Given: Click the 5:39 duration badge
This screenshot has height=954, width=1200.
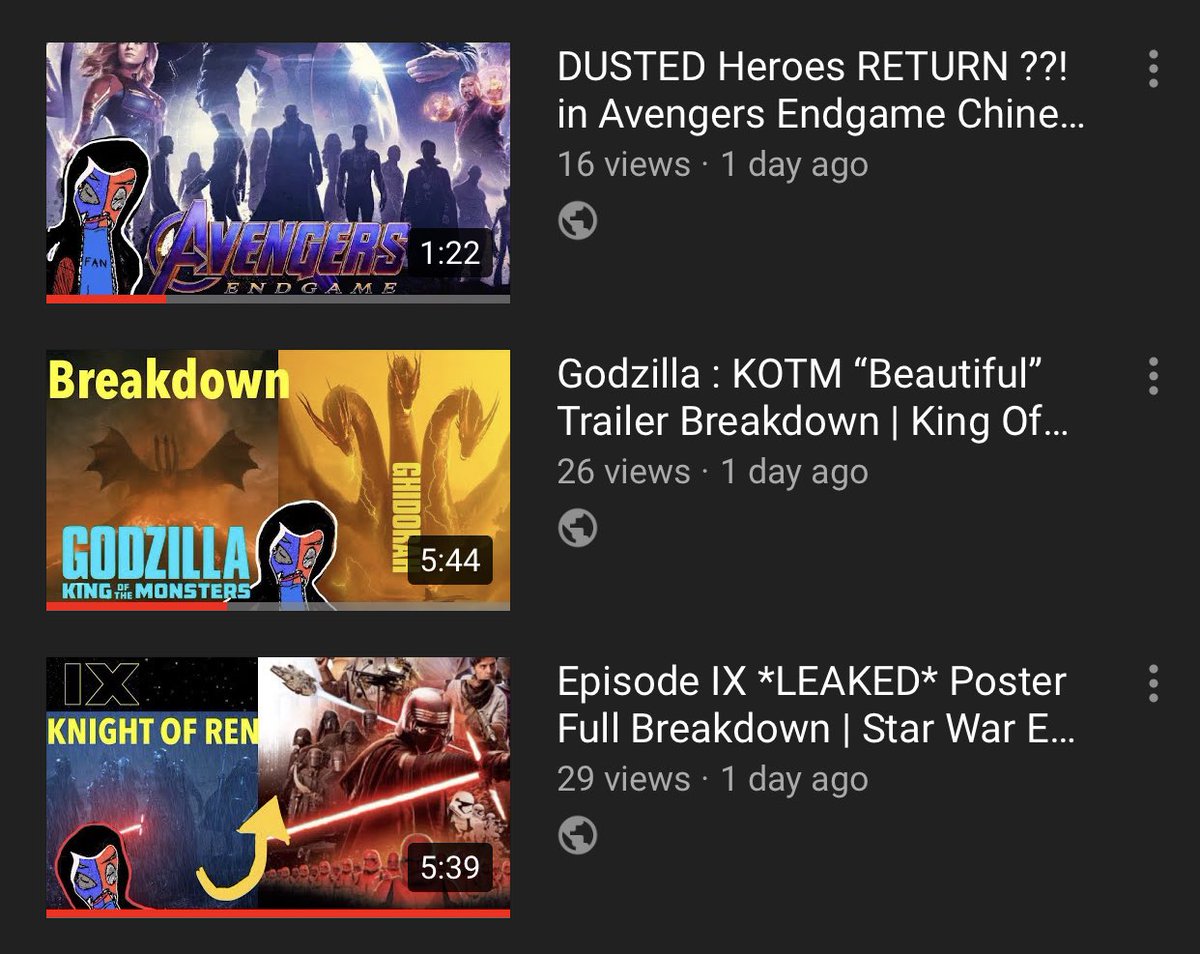Looking at the screenshot, I should click(x=450, y=867).
